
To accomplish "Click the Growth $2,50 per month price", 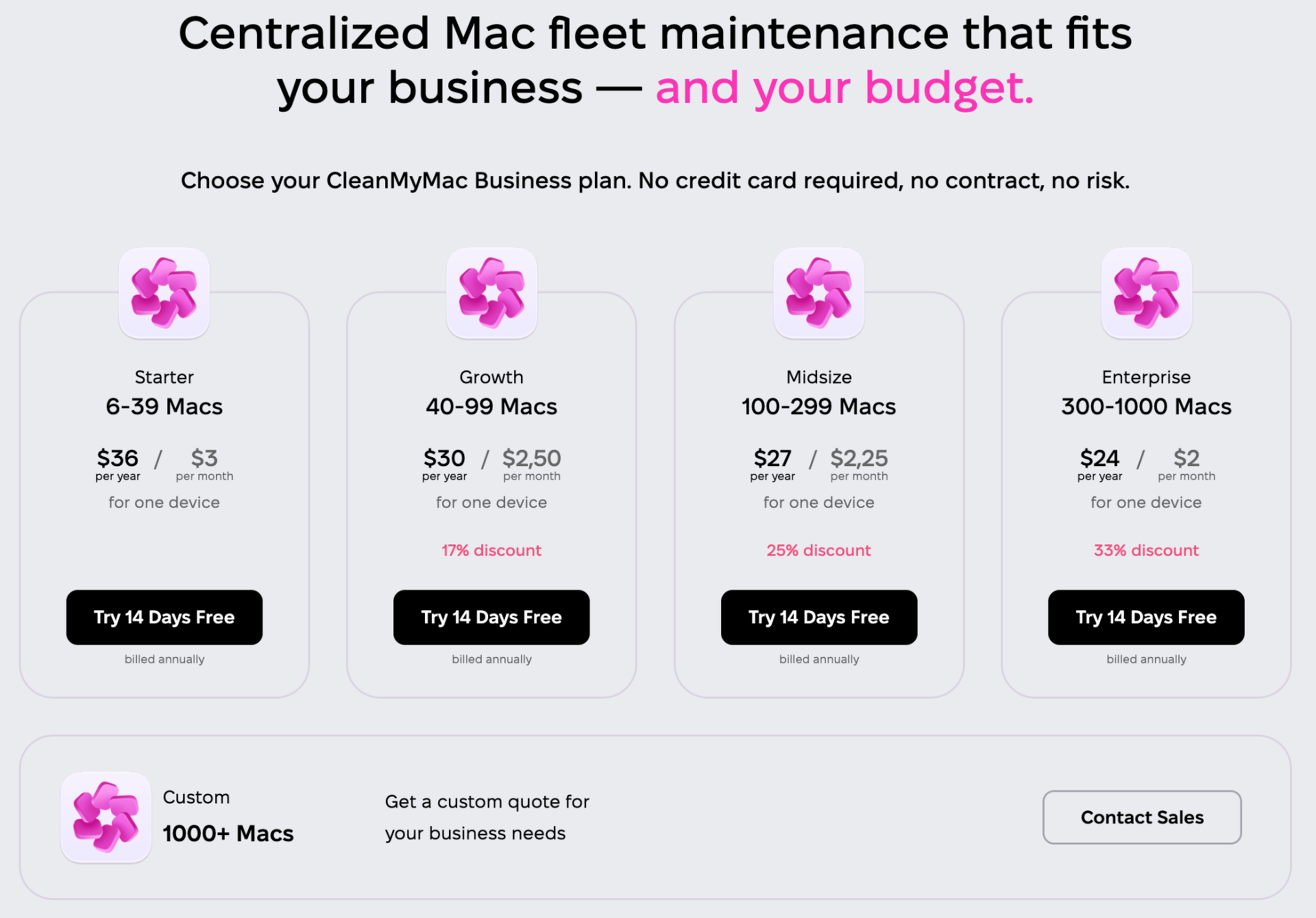I will pos(531,458).
